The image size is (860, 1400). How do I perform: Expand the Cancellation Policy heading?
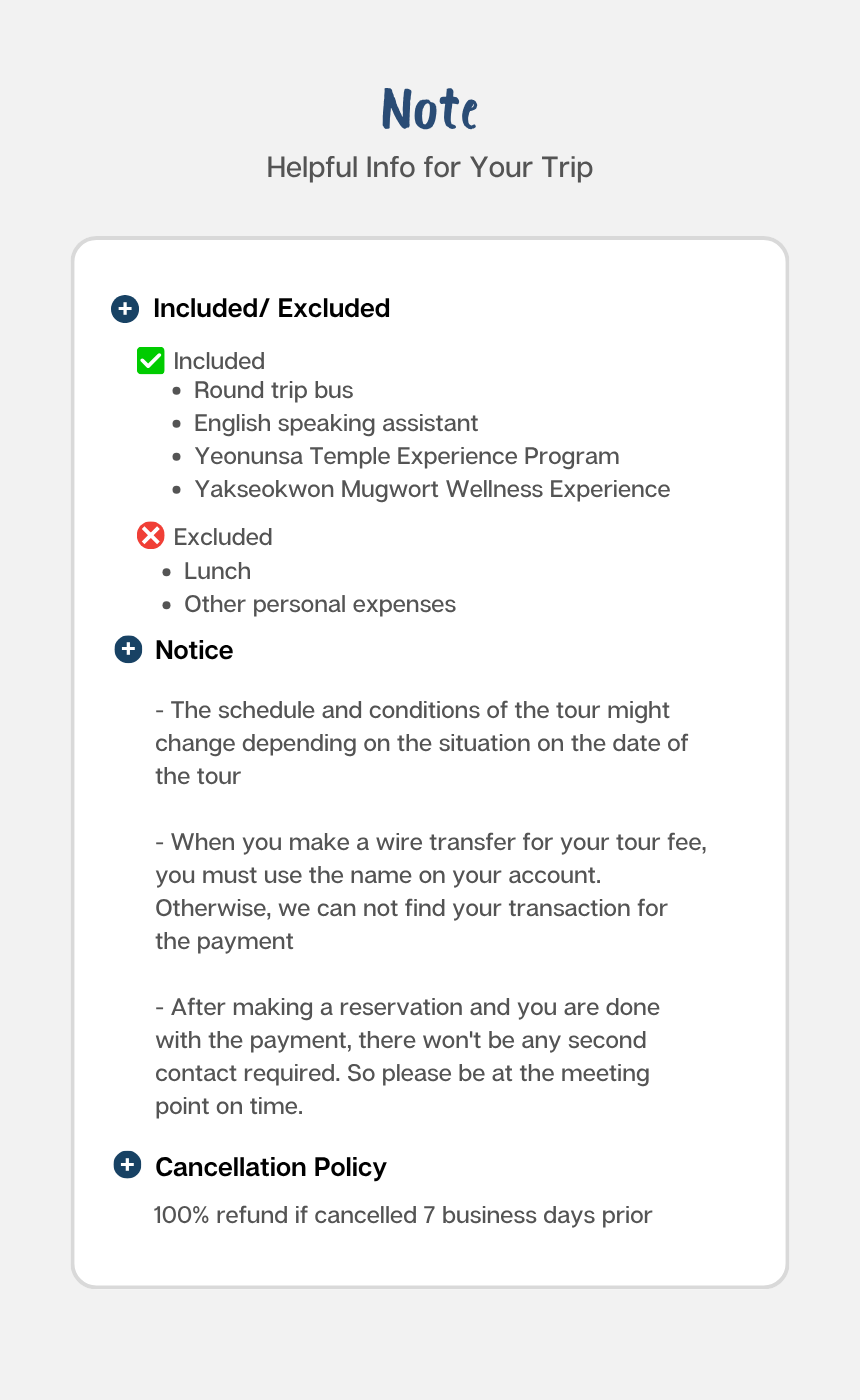coord(271,1167)
